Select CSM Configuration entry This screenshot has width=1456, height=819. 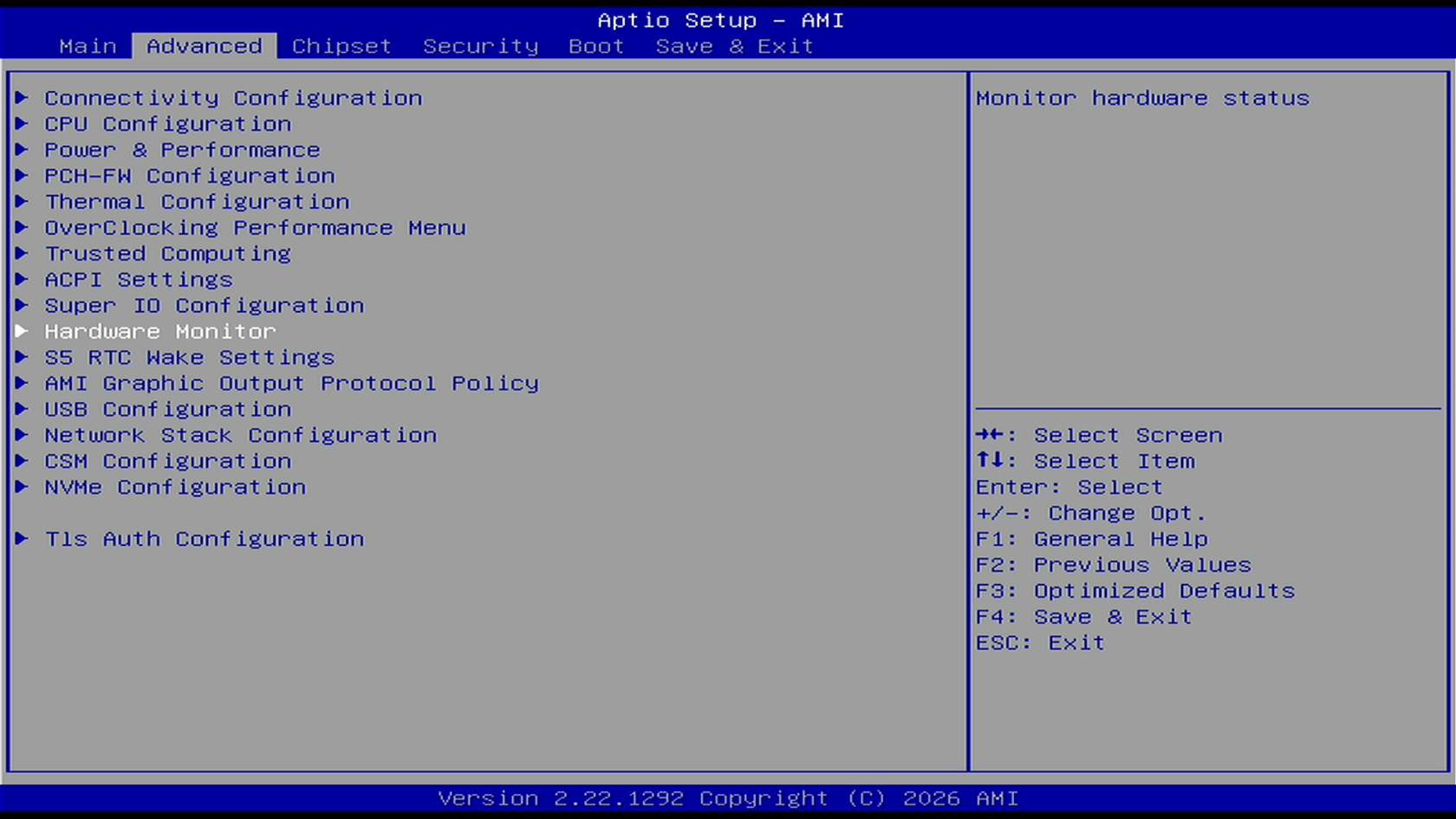click(168, 462)
